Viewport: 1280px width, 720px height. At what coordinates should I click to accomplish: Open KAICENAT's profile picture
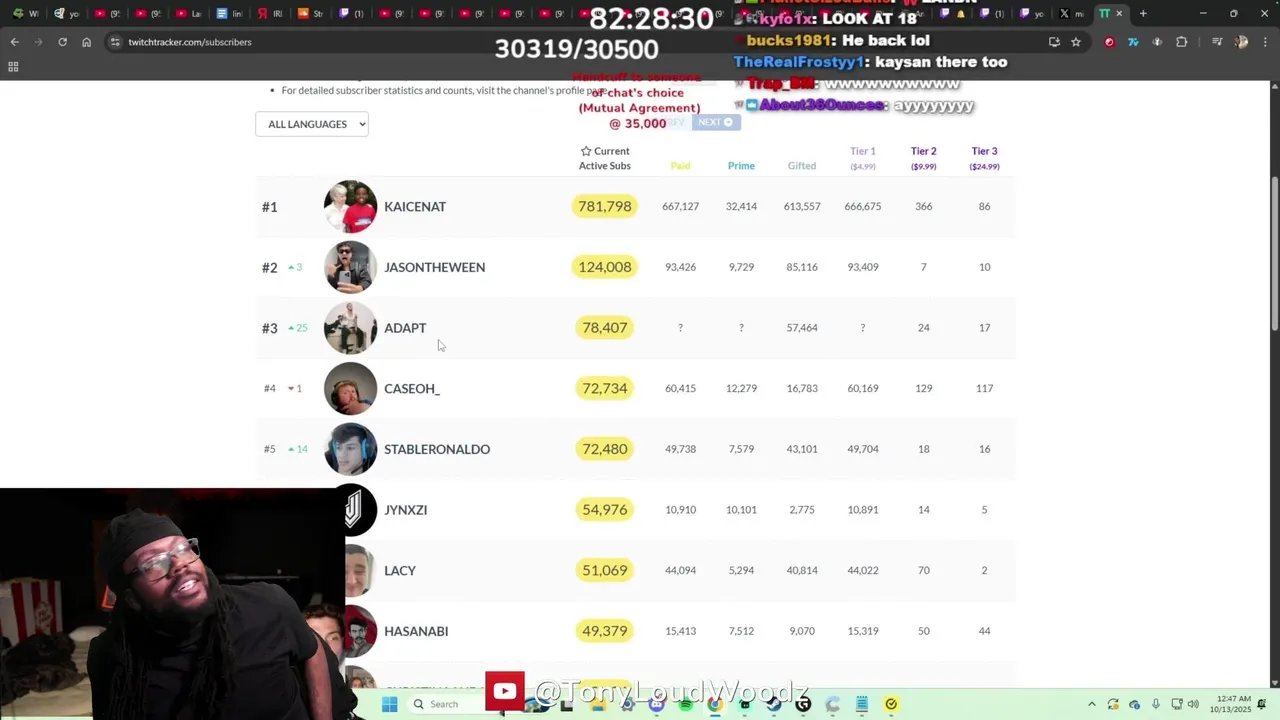(350, 206)
